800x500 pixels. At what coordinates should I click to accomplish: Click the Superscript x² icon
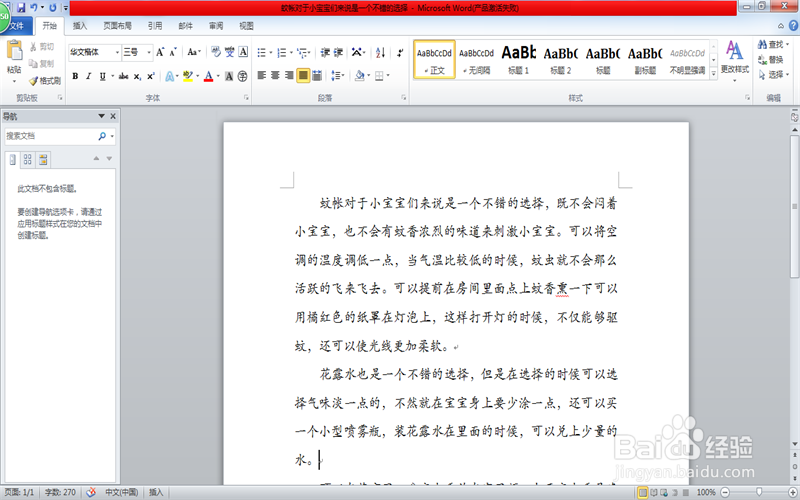click(x=151, y=76)
